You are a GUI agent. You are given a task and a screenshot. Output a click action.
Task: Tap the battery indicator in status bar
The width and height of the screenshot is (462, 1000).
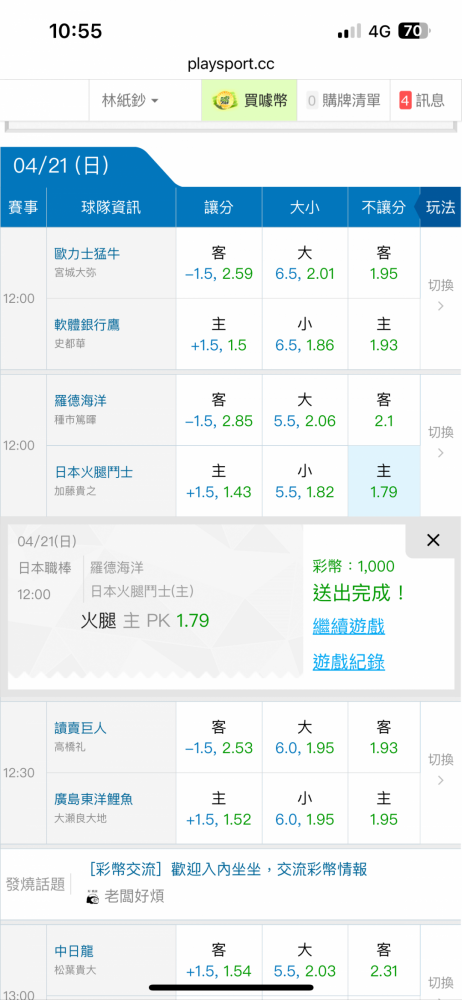tap(414, 31)
